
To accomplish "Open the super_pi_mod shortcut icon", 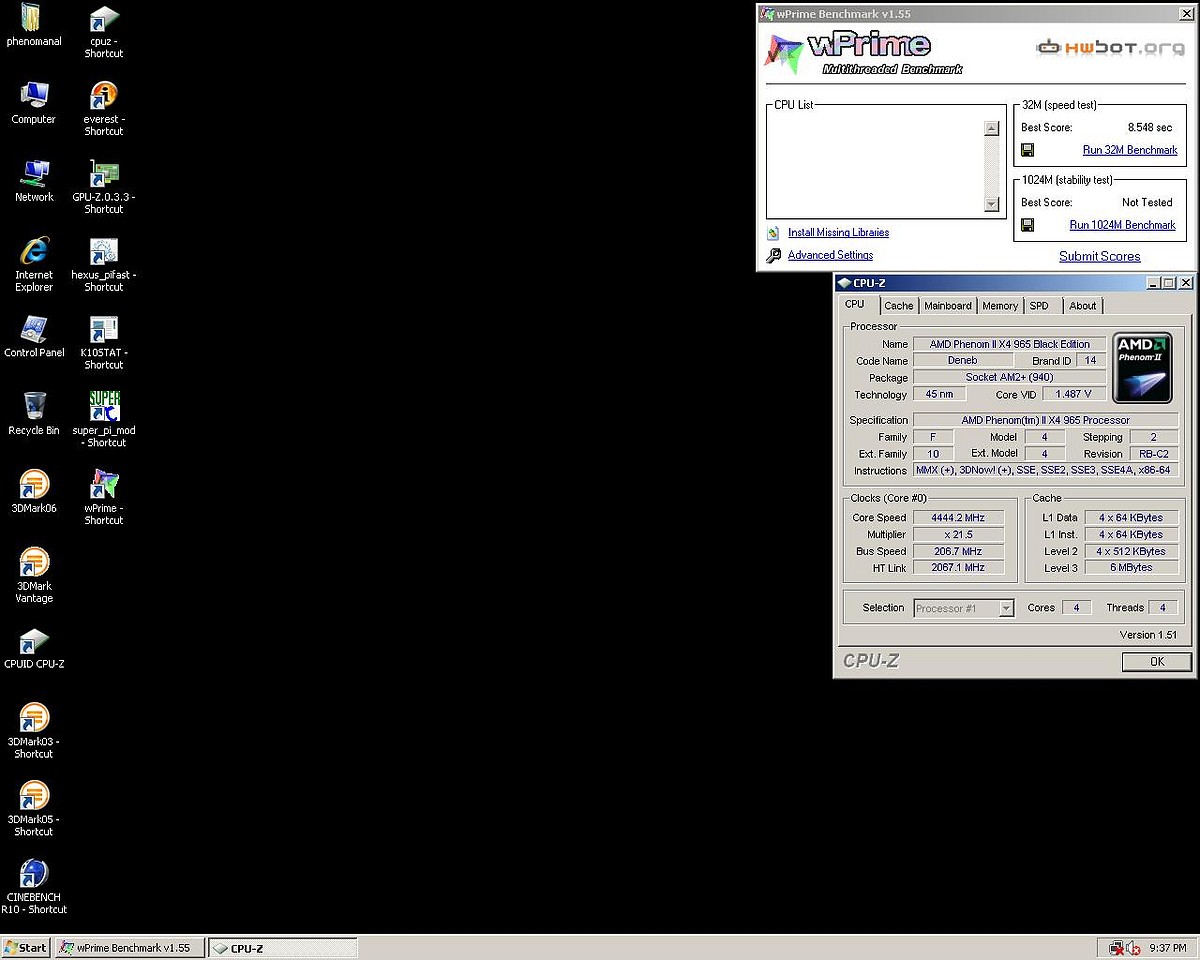I will [x=104, y=407].
